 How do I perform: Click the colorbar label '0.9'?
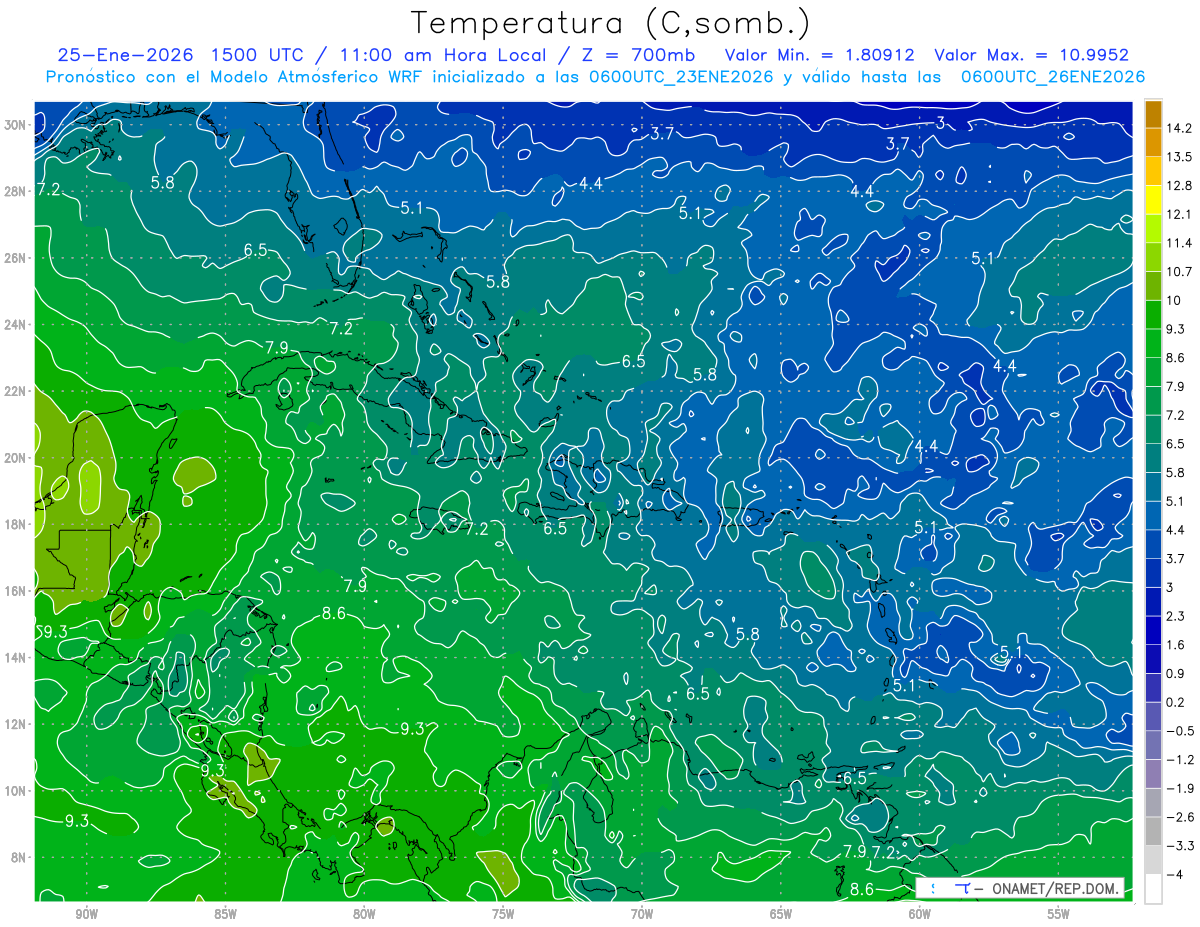1175,673
